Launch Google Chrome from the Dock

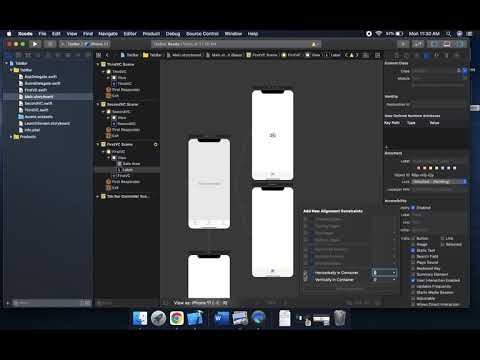177,318
